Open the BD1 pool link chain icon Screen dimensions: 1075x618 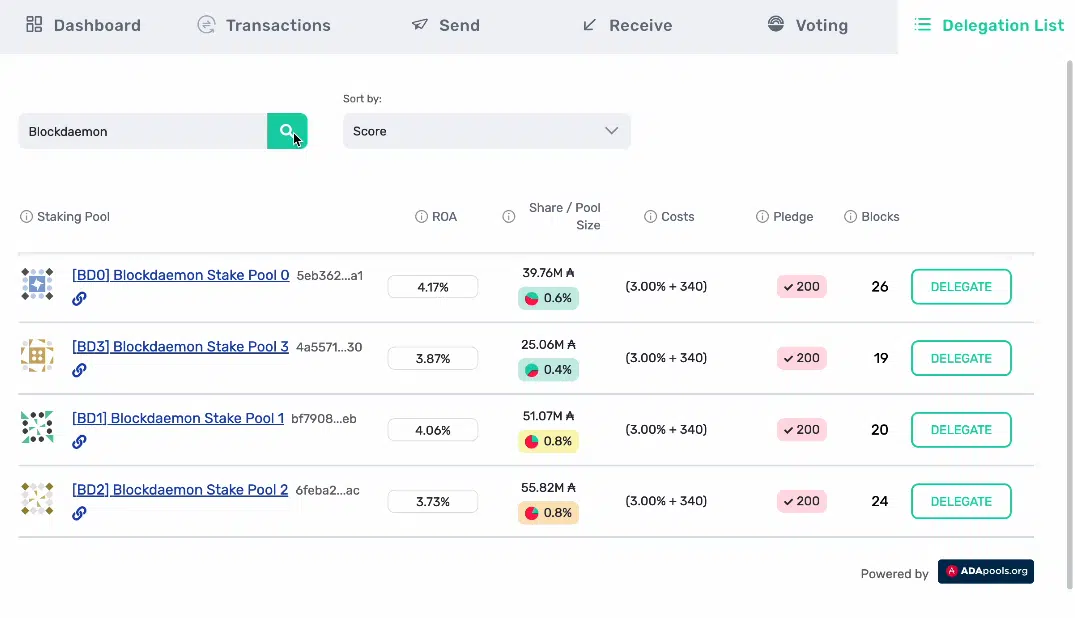80,442
